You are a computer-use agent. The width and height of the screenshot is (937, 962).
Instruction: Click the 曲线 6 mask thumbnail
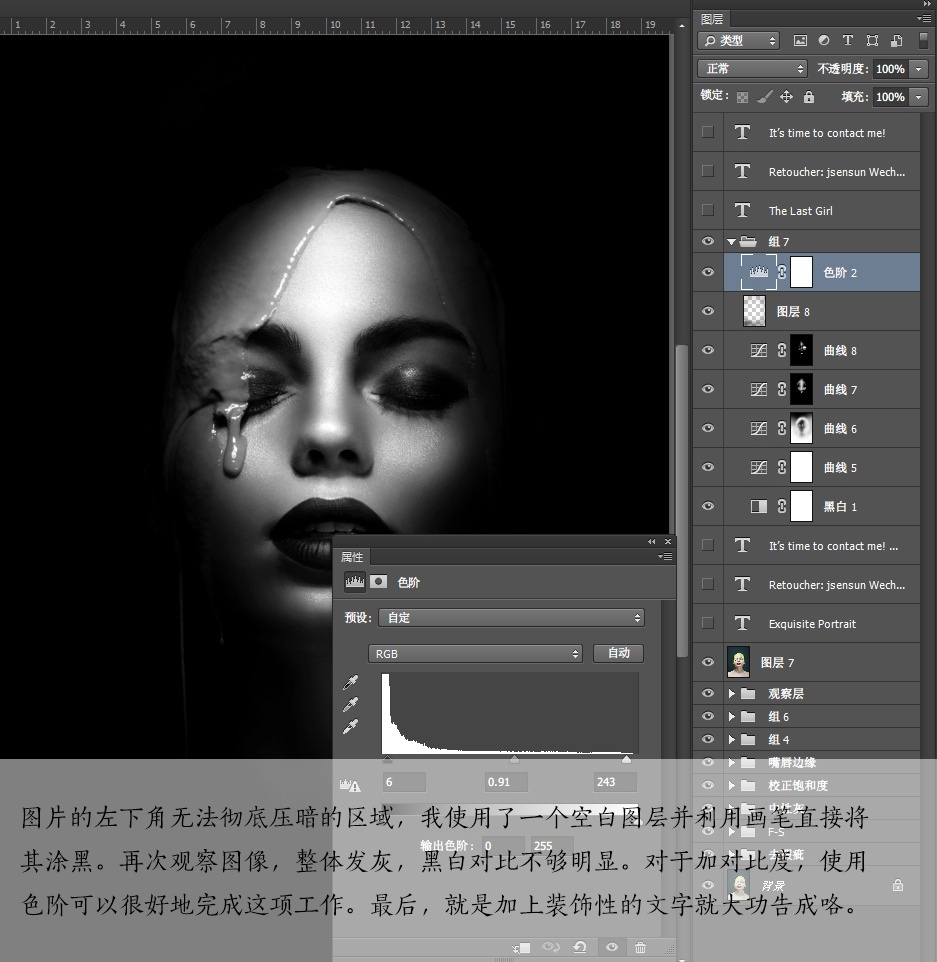coord(801,428)
